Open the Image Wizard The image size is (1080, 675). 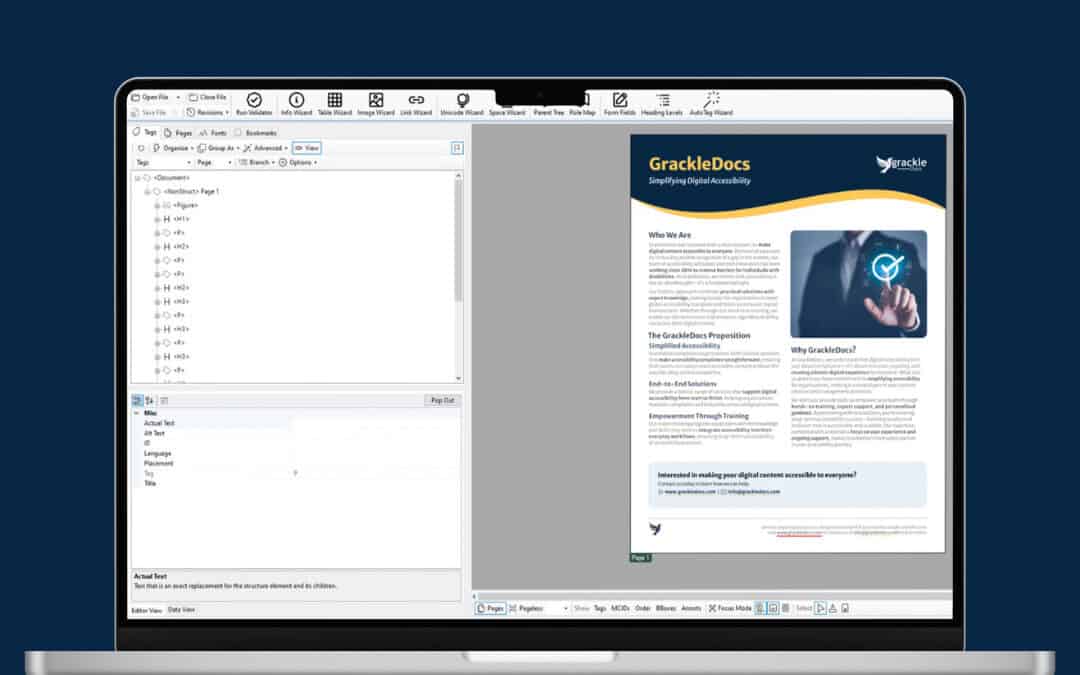[x=375, y=104]
